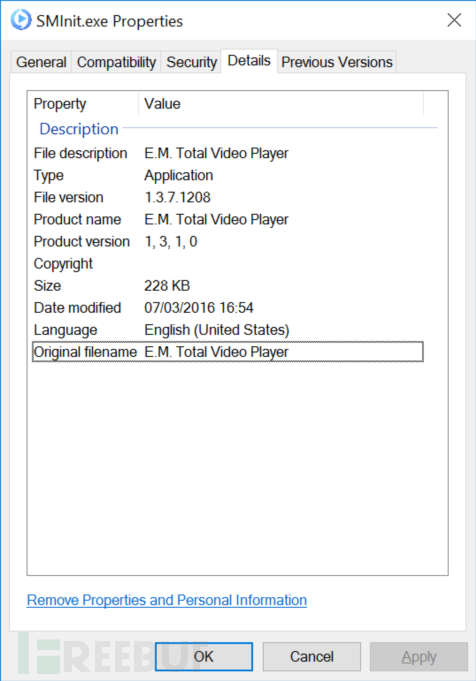
Task: Select the Language property row
Action: 228,331
